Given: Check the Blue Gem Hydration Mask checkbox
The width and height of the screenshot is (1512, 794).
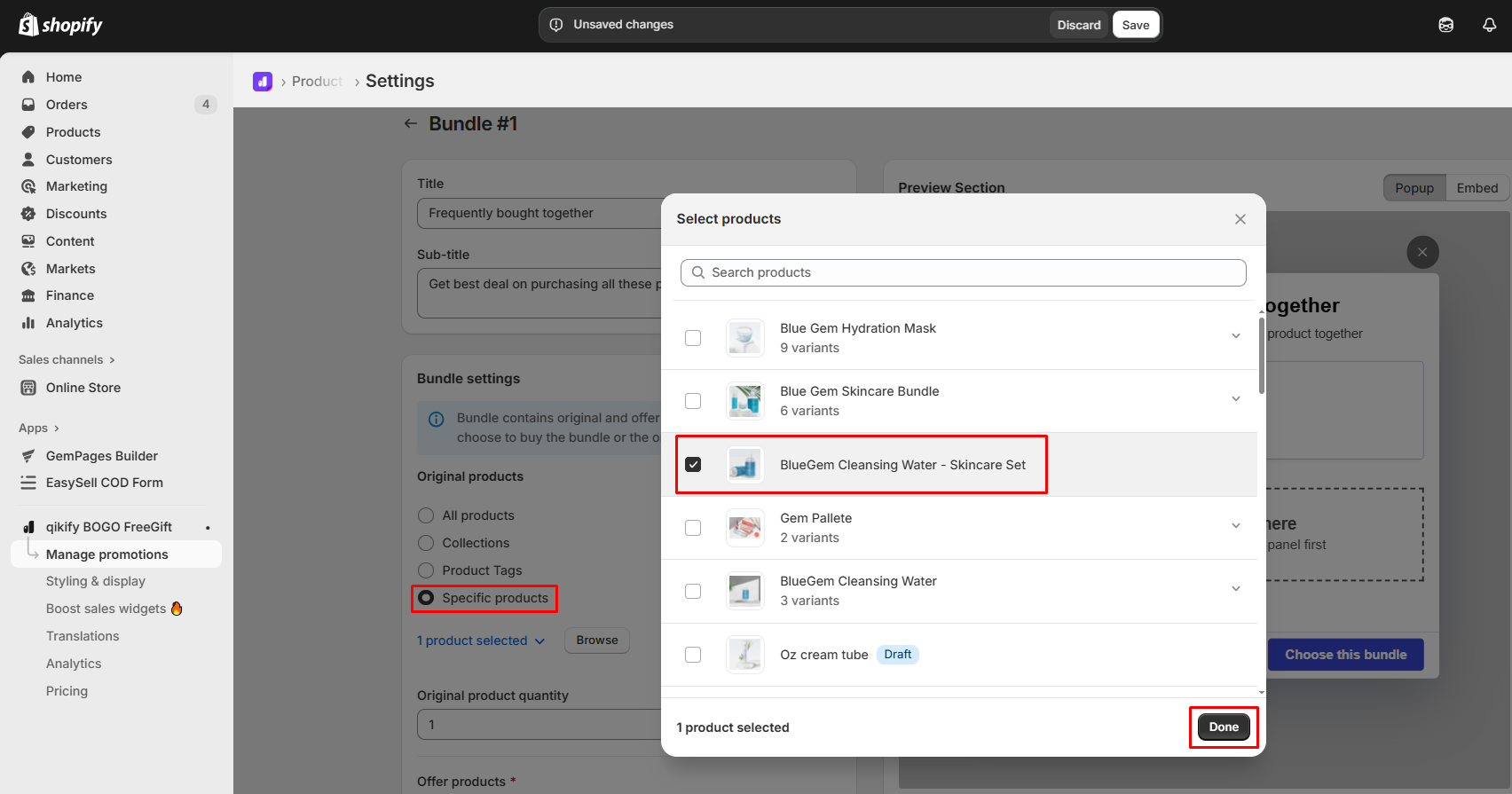Looking at the screenshot, I should 693,338.
